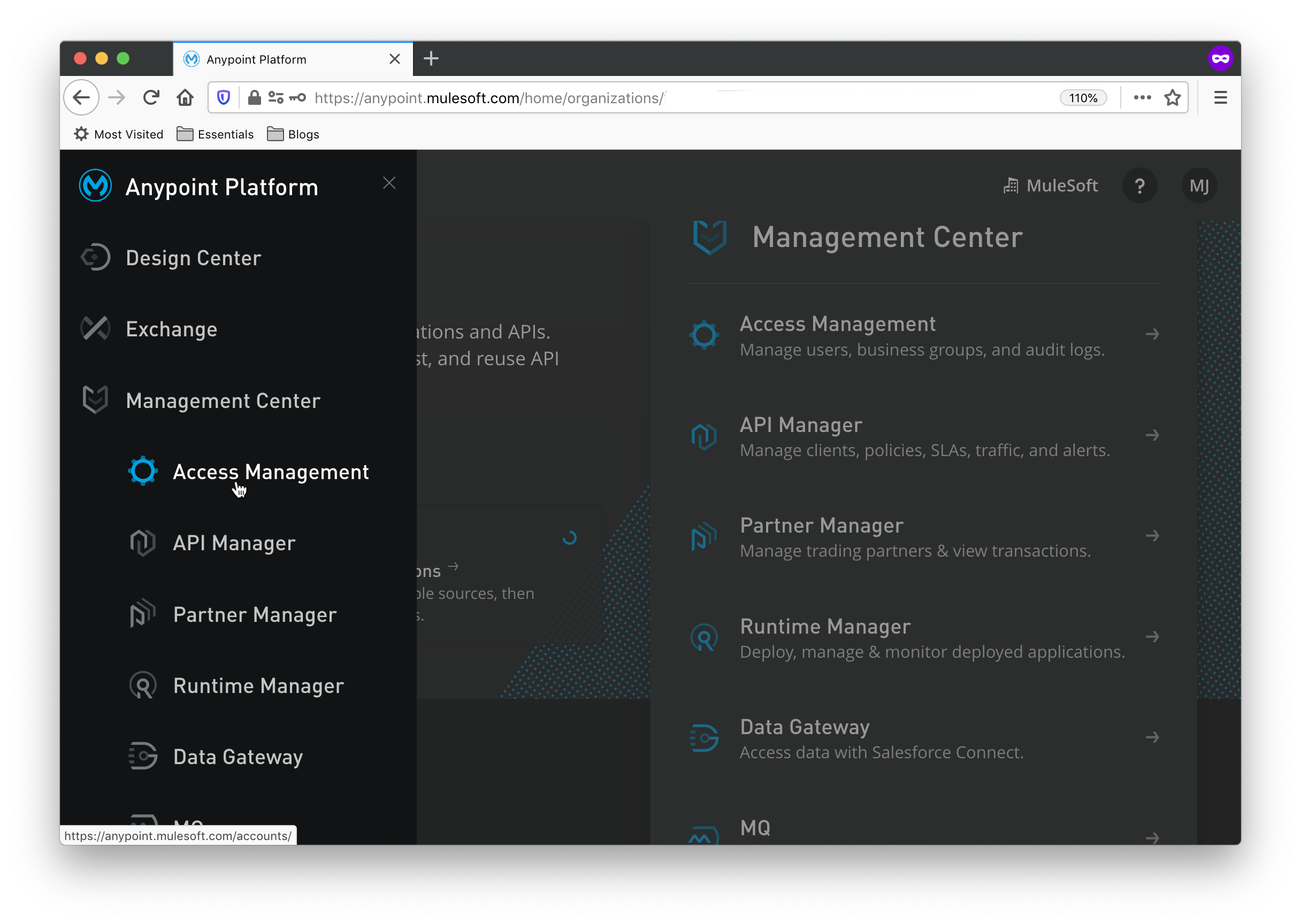The image size is (1301, 924).
Task: Click the Management Center shield icon in sidebar
Action: pos(96,400)
